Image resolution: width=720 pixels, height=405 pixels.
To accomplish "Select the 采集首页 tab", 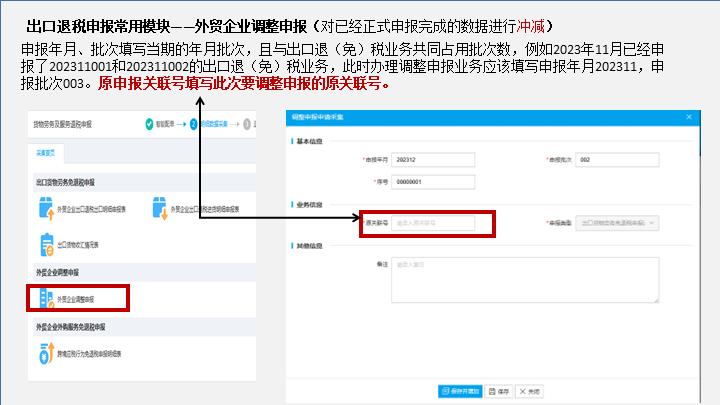I will [45, 153].
